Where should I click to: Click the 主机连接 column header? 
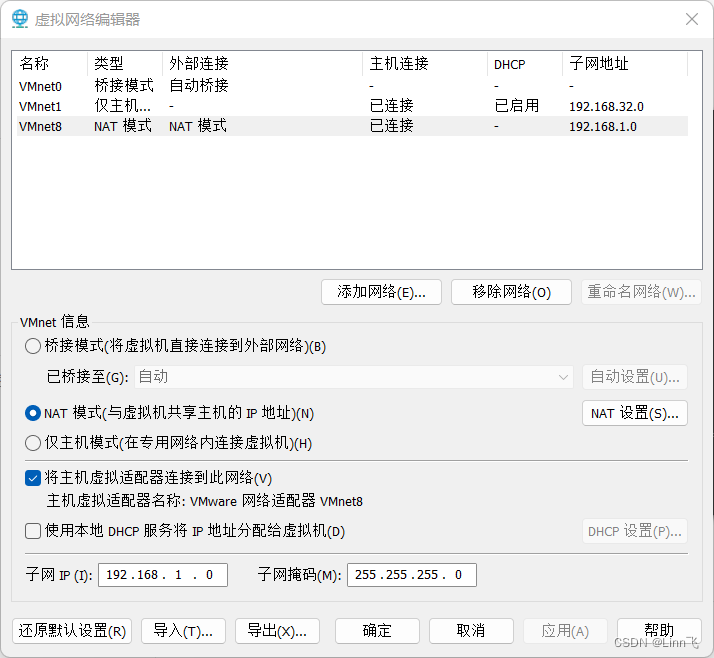point(425,64)
